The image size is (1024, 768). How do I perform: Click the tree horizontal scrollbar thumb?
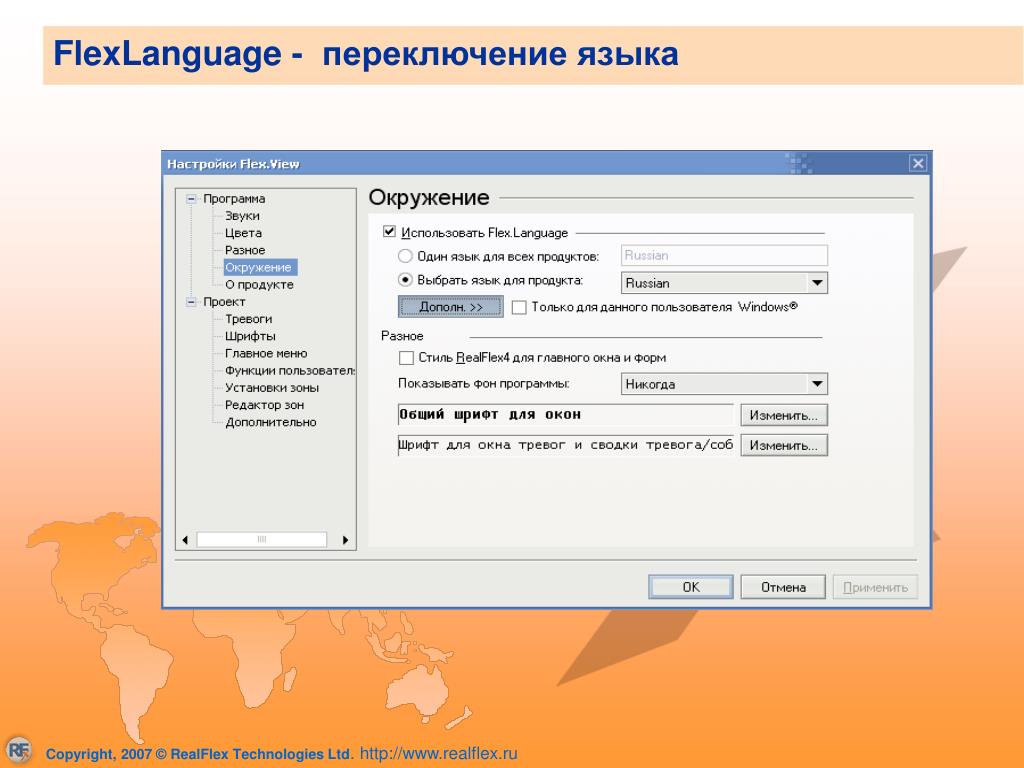tap(262, 539)
